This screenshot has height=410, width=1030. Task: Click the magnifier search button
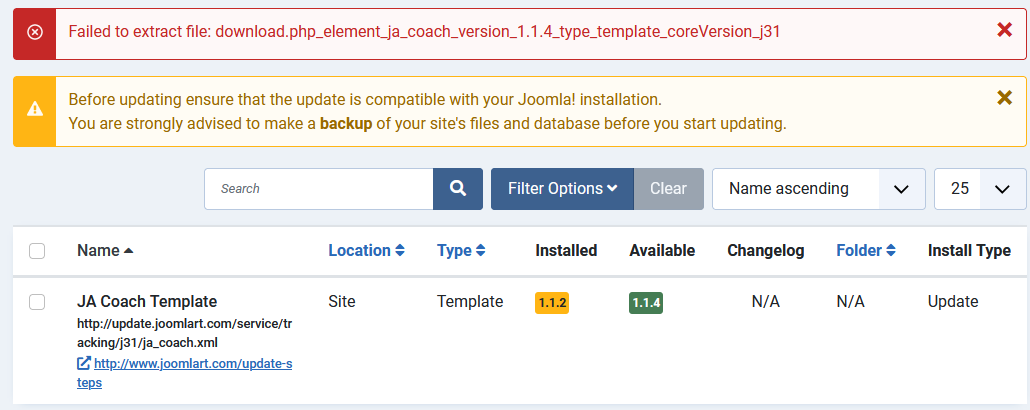(458, 188)
